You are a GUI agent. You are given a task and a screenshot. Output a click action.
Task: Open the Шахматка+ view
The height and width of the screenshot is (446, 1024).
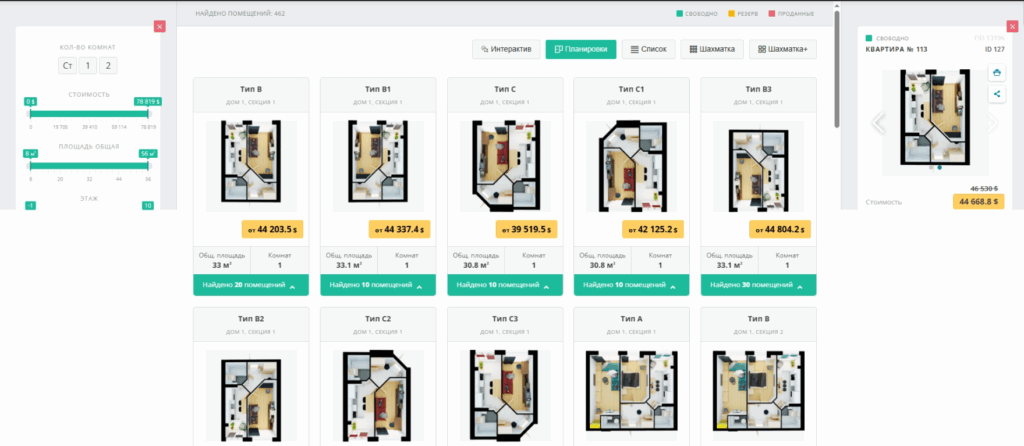point(783,49)
